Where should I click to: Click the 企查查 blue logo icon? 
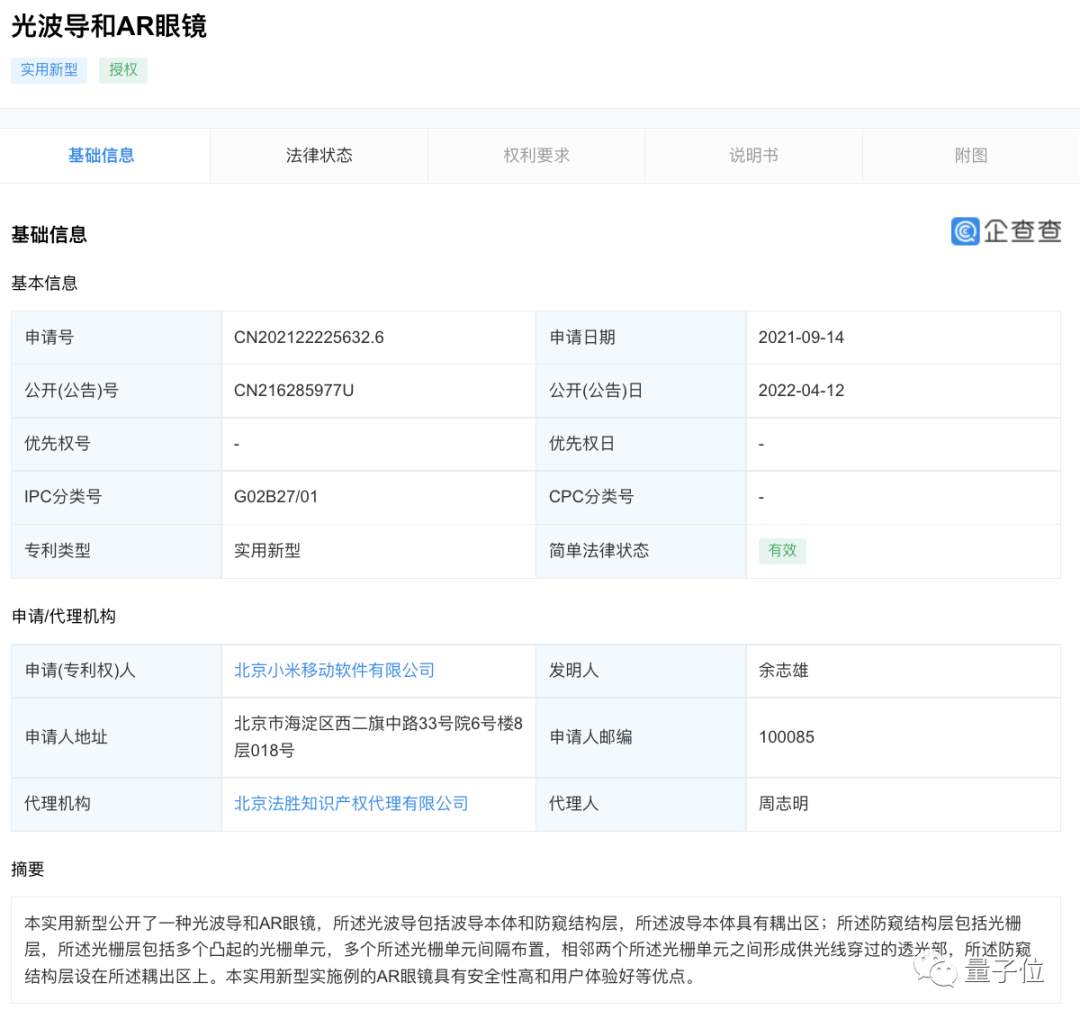pyautogui.click(x=963, y=231)
